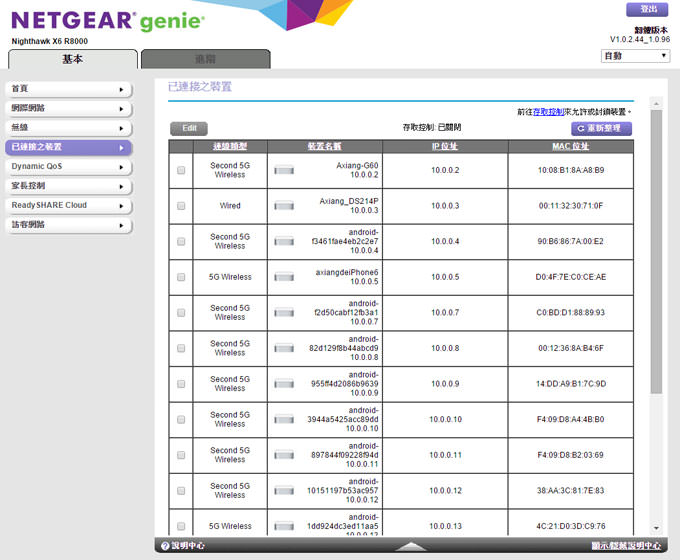Open the ReadySHARE Cloud menu item

[x=69, y=206]
